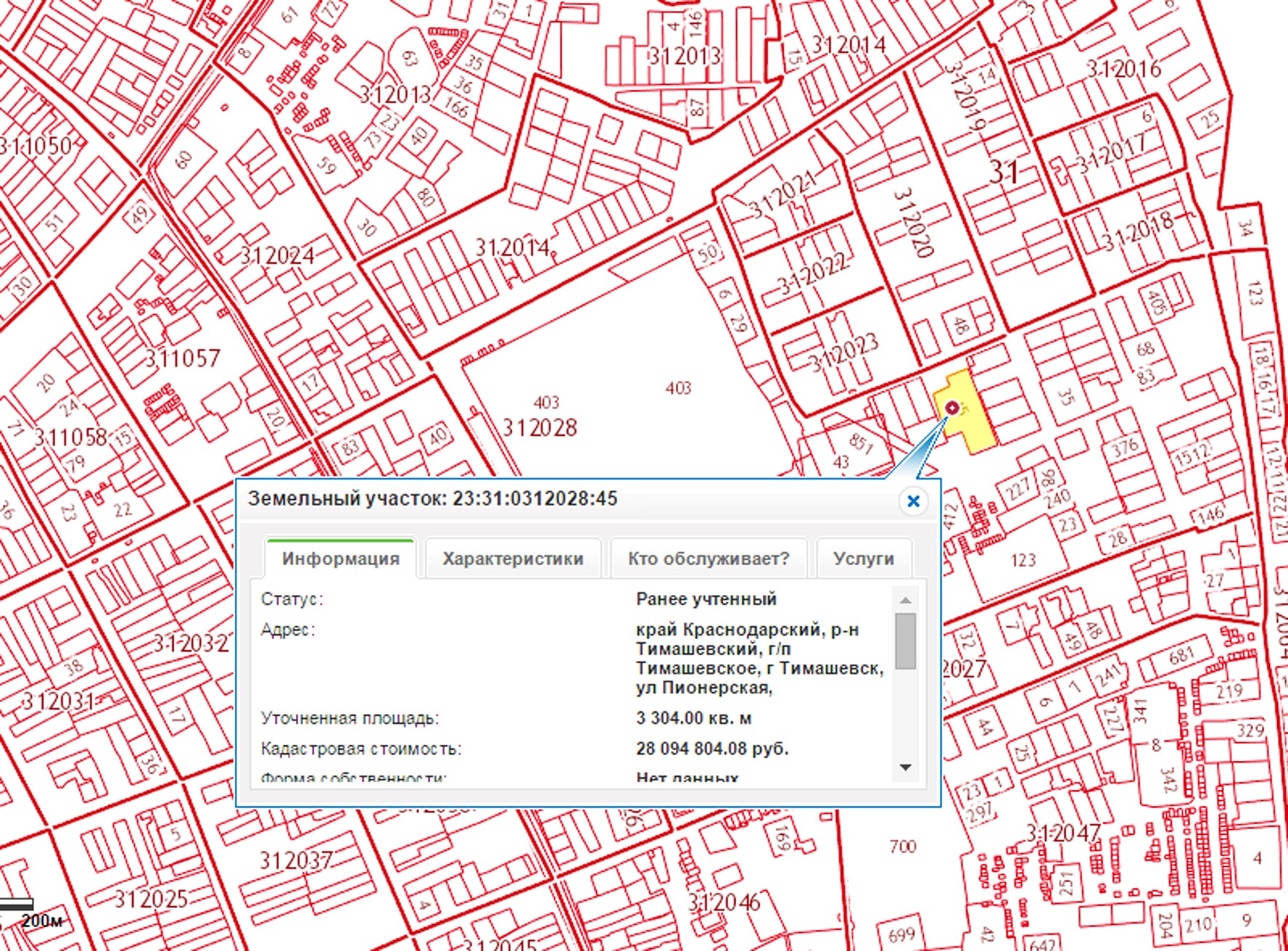The image size is (1288, 951).
Task: Switch to the Кто обслуживает? tab
Action: coord(708,559)
